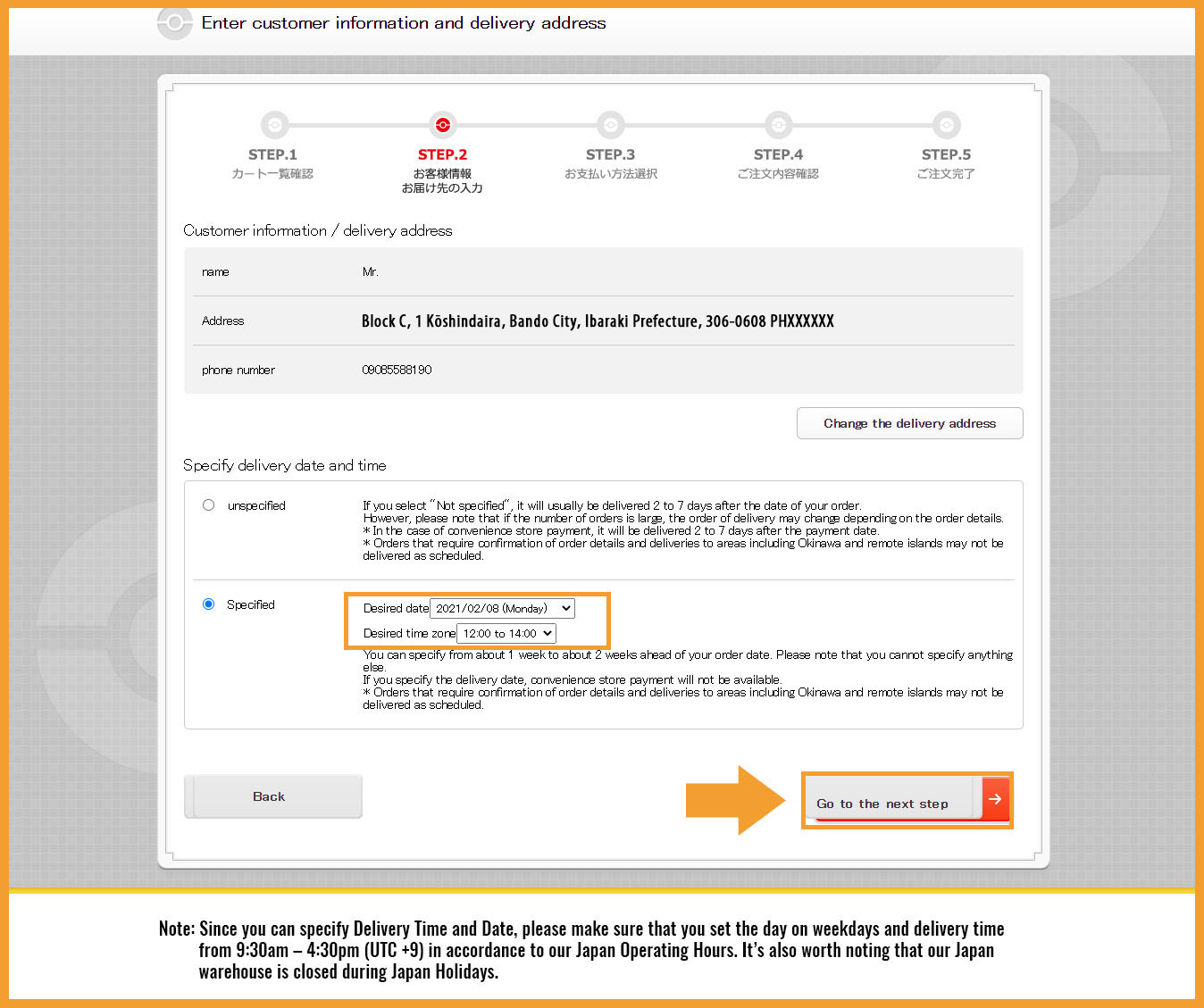The width and height of the screenshot is (1204, 1008).
Task: Click the 'Desired time zone' label
Action: click(409, 633)
